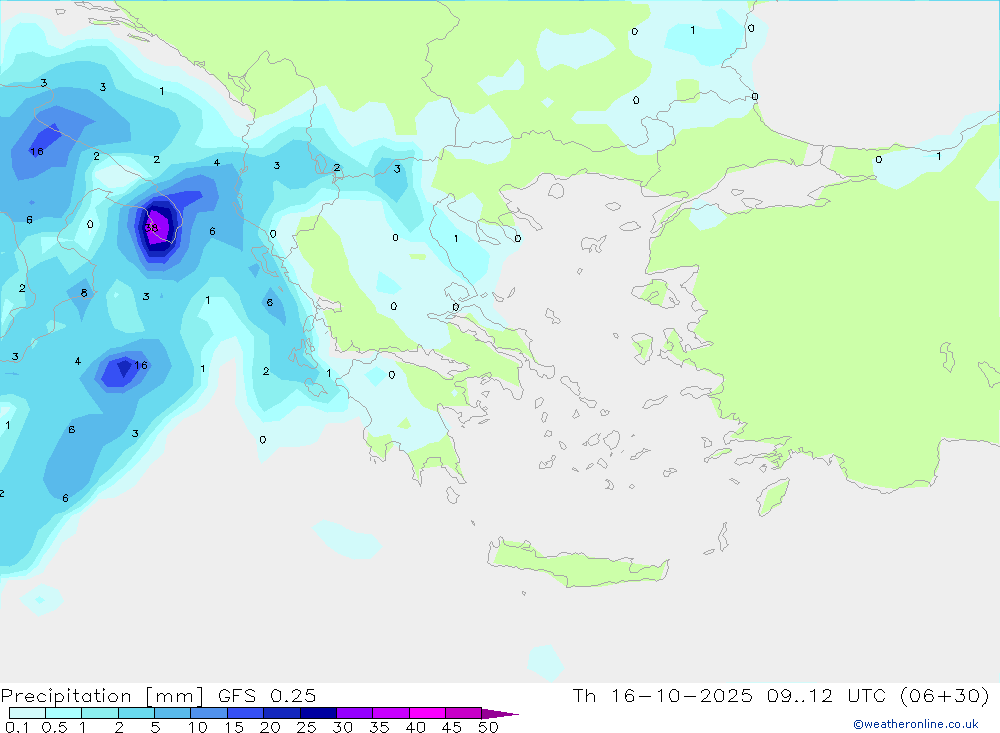
Task: Click the legend label '45'
Action: 452,727
